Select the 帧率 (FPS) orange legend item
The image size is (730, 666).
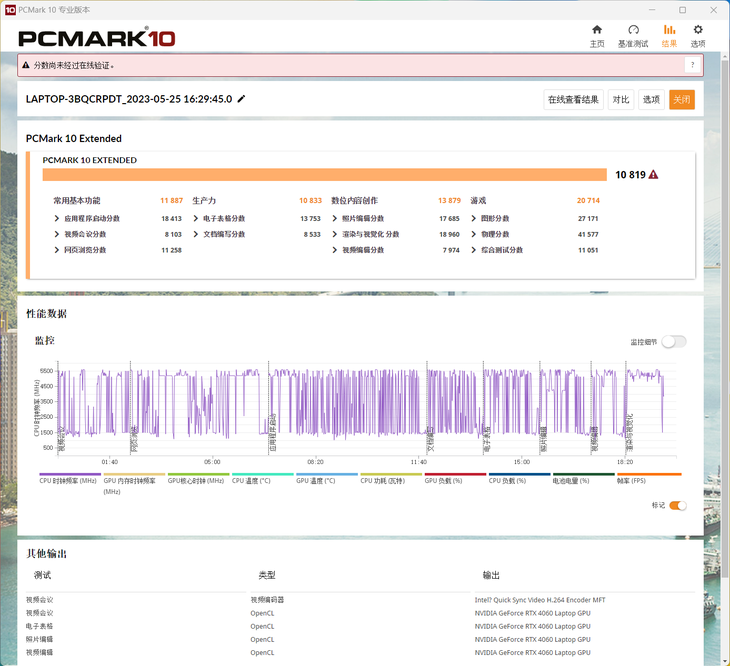(x=649, y=479)
